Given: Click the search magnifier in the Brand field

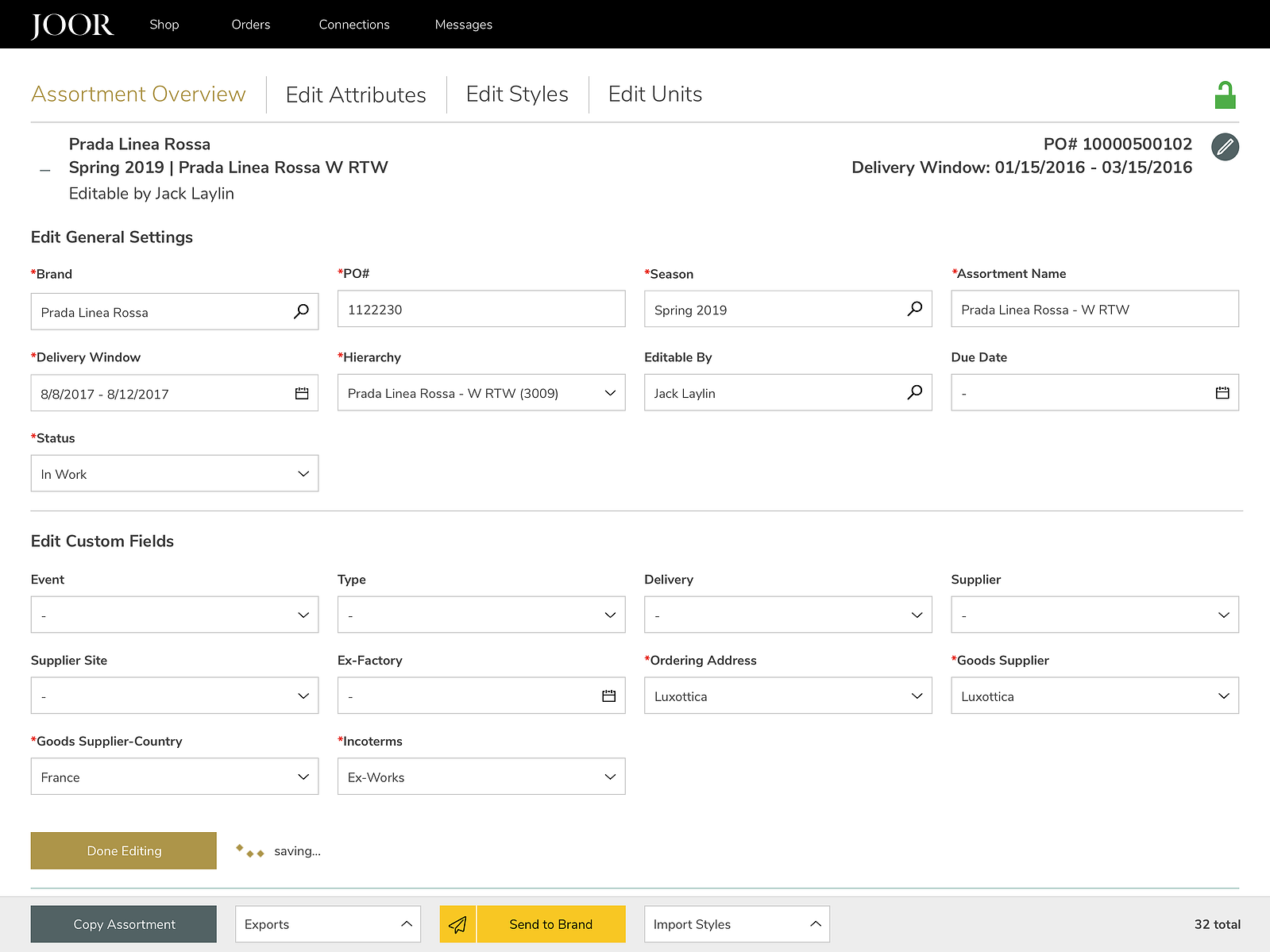Looking at the screenshot, I should (301, 311).
